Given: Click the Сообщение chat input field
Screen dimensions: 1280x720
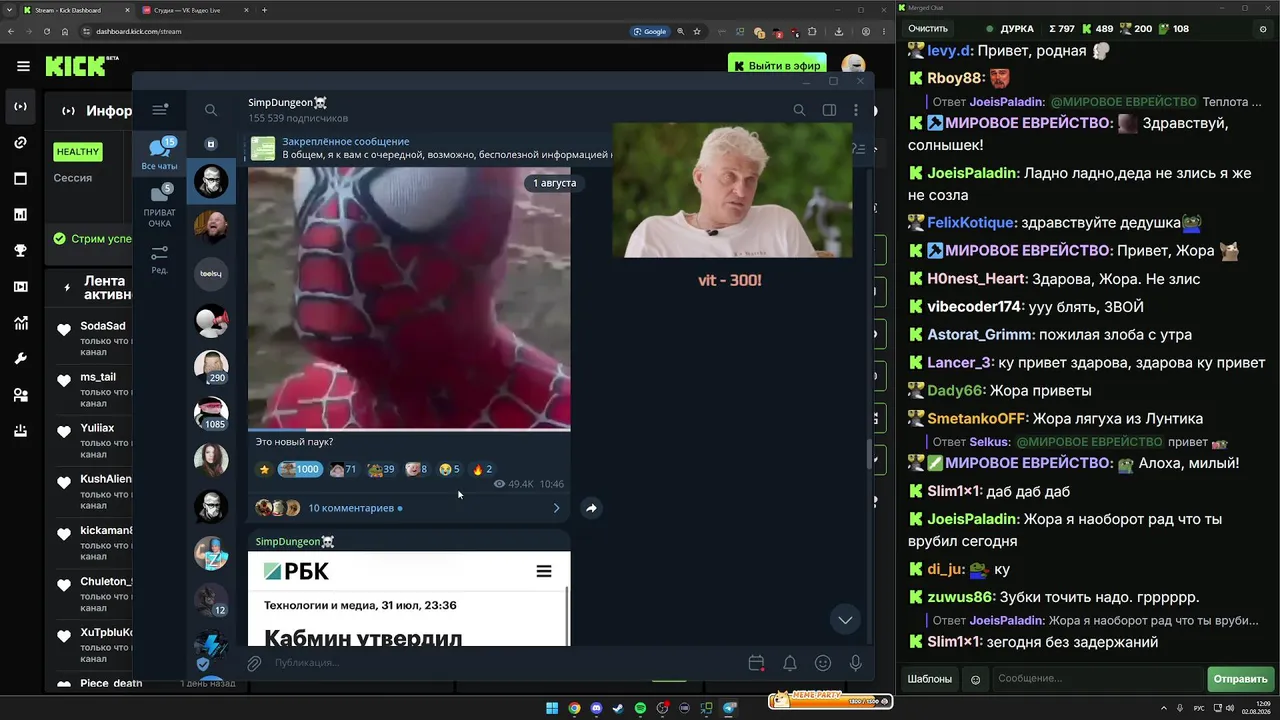Looking at the screenshot, I should tap(1096, 679).
